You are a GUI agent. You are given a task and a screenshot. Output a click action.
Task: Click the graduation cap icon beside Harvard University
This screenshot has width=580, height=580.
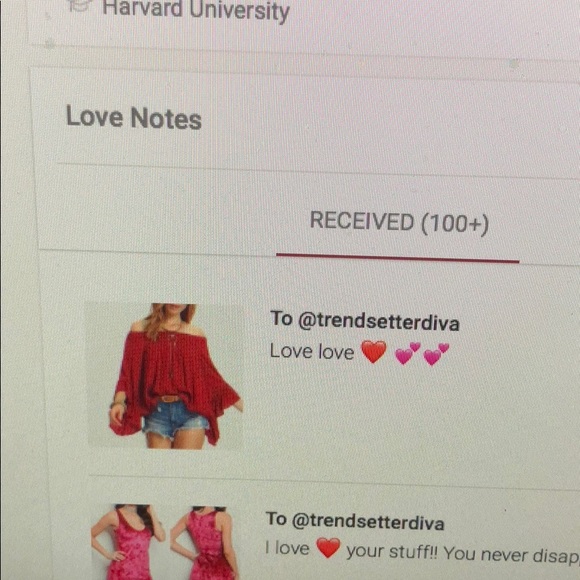[x=78, y=5]
